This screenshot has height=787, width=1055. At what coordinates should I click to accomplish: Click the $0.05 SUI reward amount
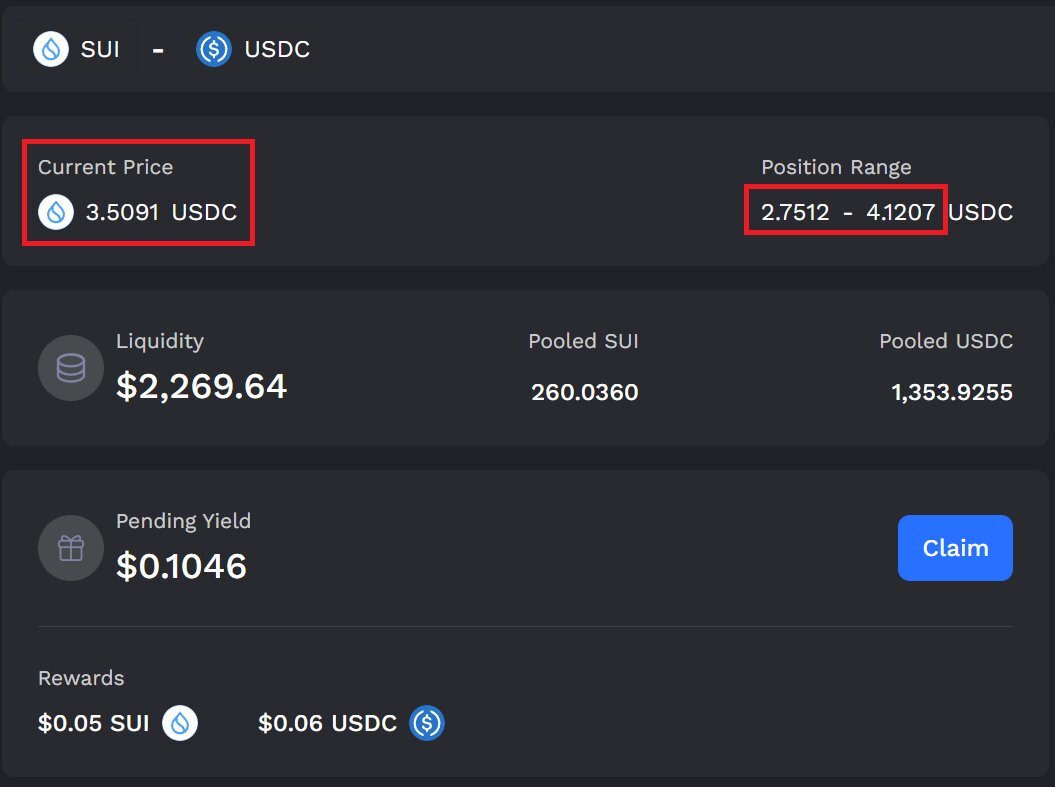pyautogui.click(x=94, y=723)
